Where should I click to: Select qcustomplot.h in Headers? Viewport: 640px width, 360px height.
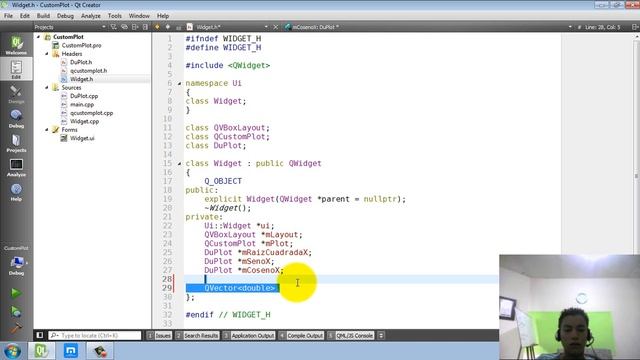88,71
